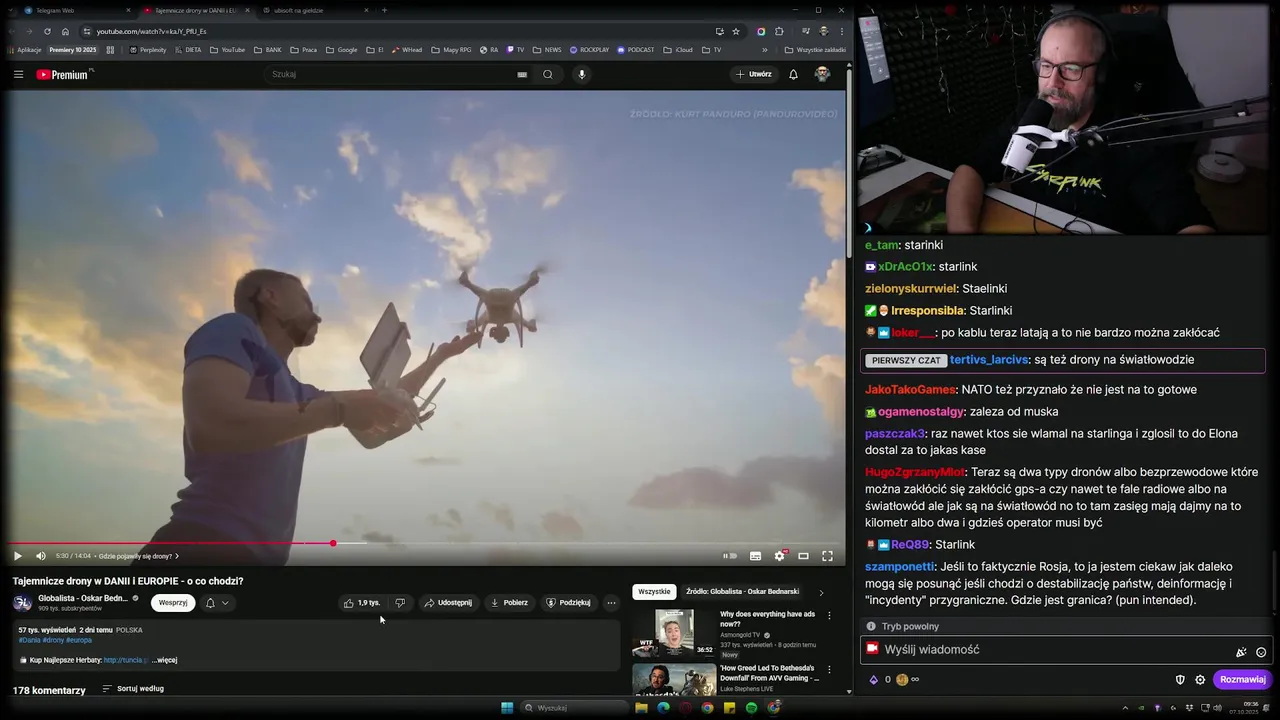Screen dimensions: 1280x720
Task: Open File Explorer from taskbar
Action: coord(641,708)
